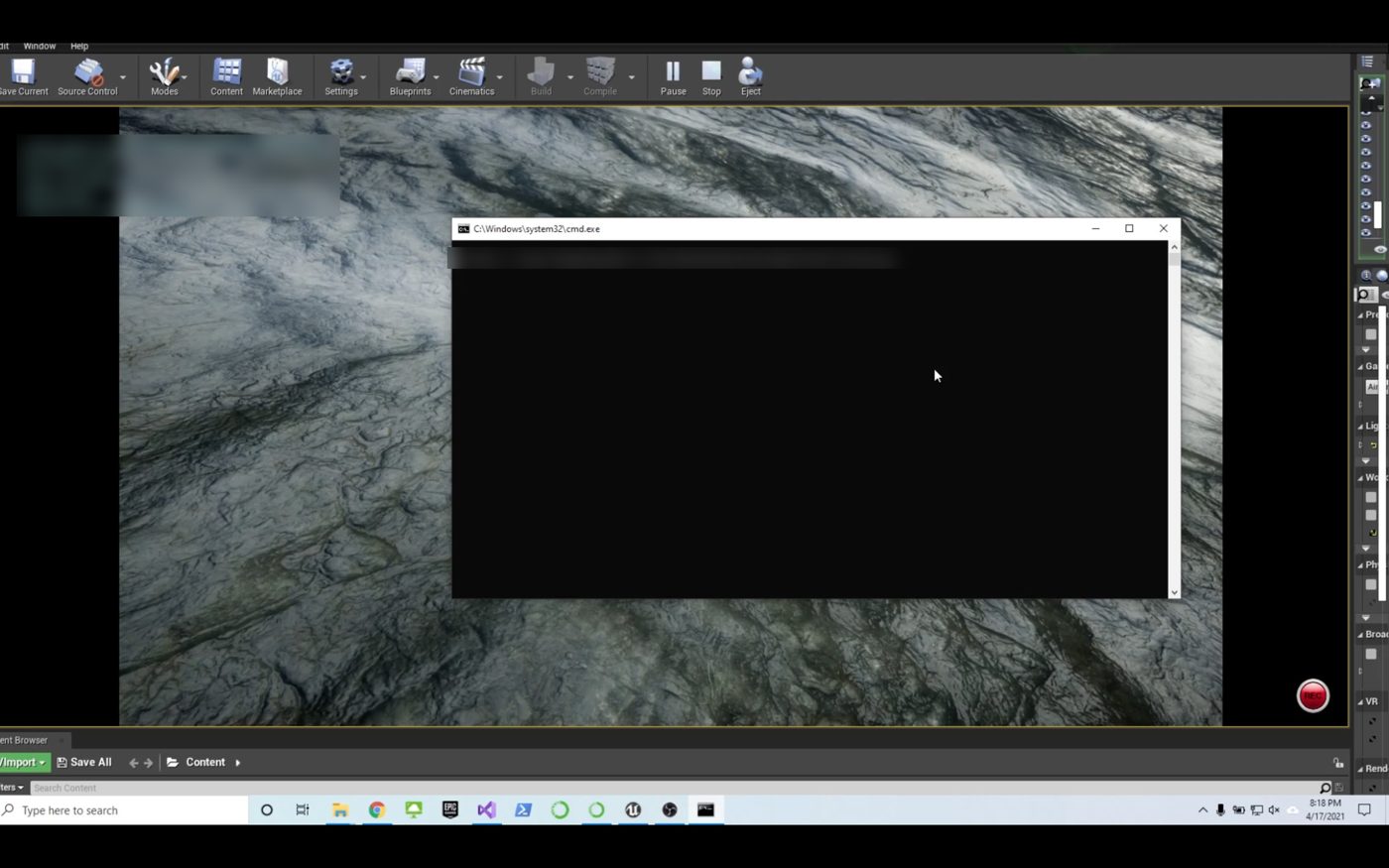The height and width of the screenshot is (868, 1389).
Task: Click the Windows taskbar search box
Action: [x=124, y=810]
